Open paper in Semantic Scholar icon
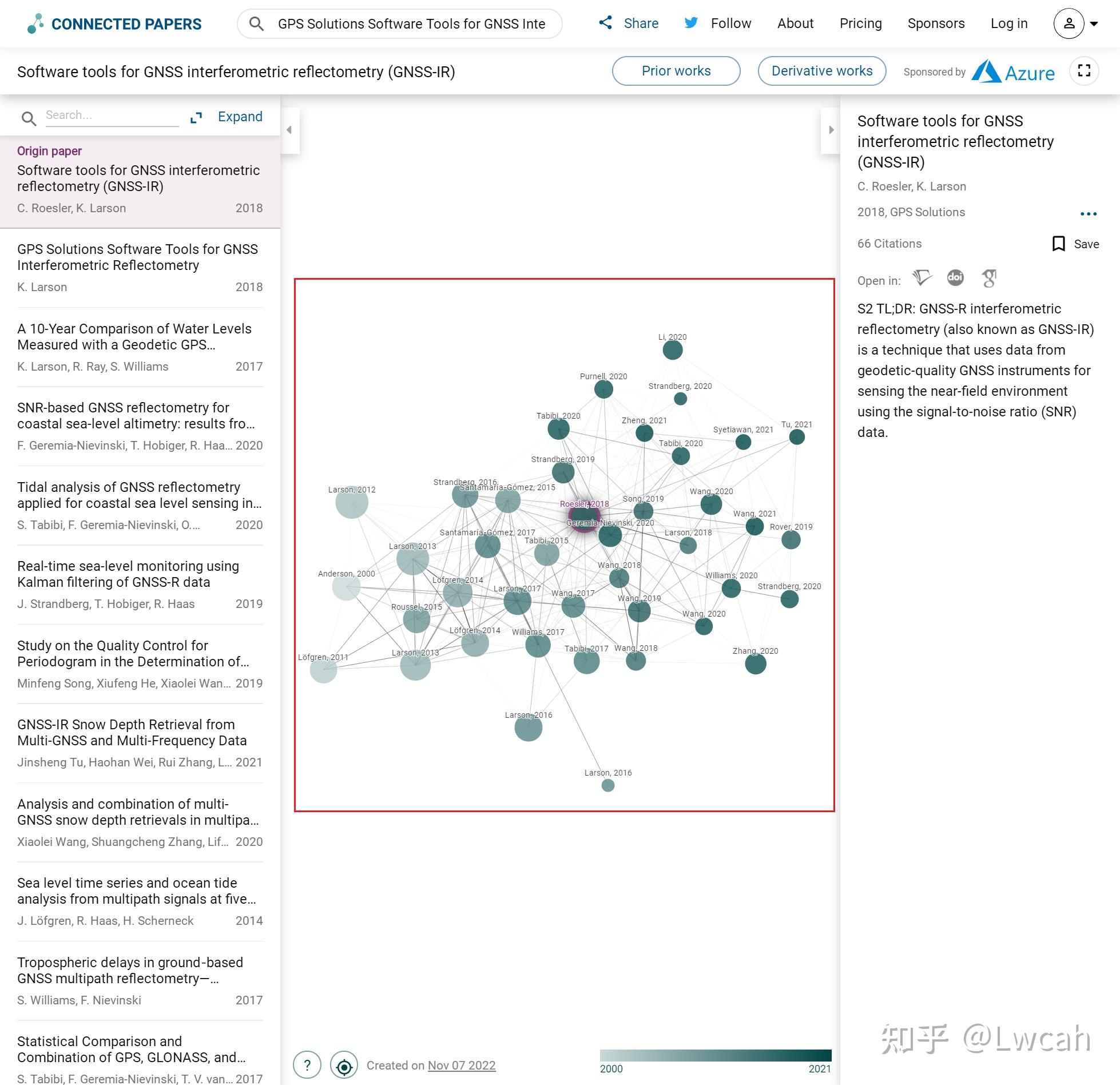The height and width of the screenshot is (1085, 1120). pyautogui.click(x=922, y=279)
